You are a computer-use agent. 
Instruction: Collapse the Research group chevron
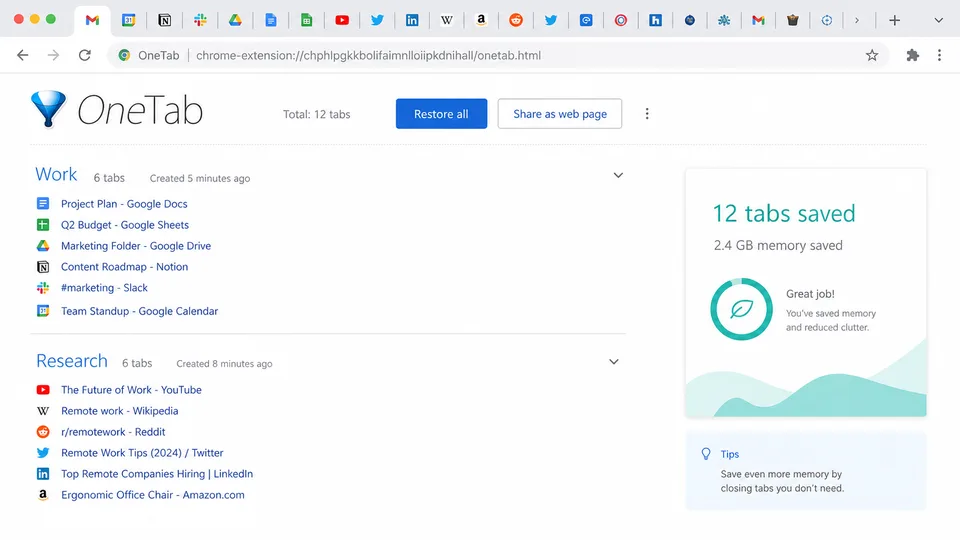click(x=613, y=362)
